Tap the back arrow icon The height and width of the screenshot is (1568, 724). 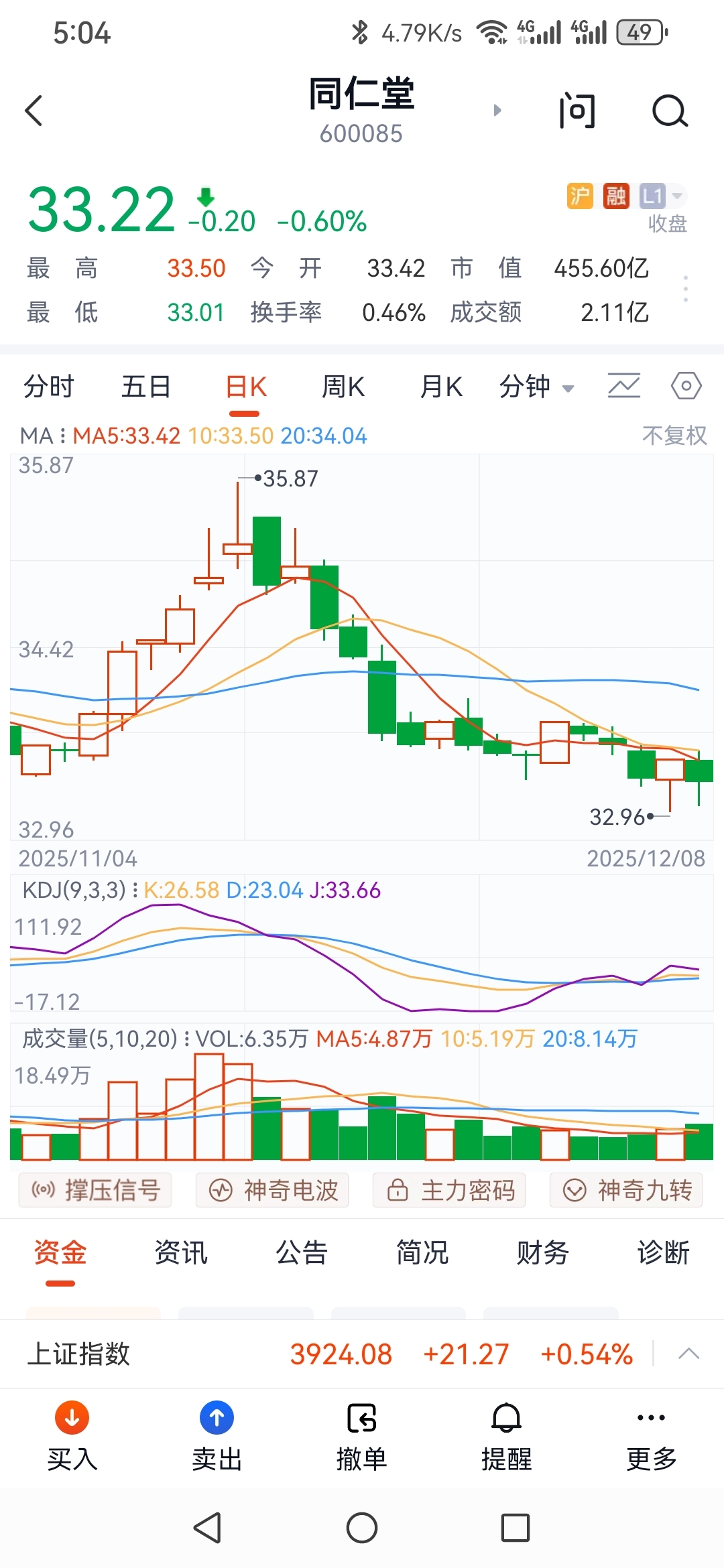click(35, 111)
